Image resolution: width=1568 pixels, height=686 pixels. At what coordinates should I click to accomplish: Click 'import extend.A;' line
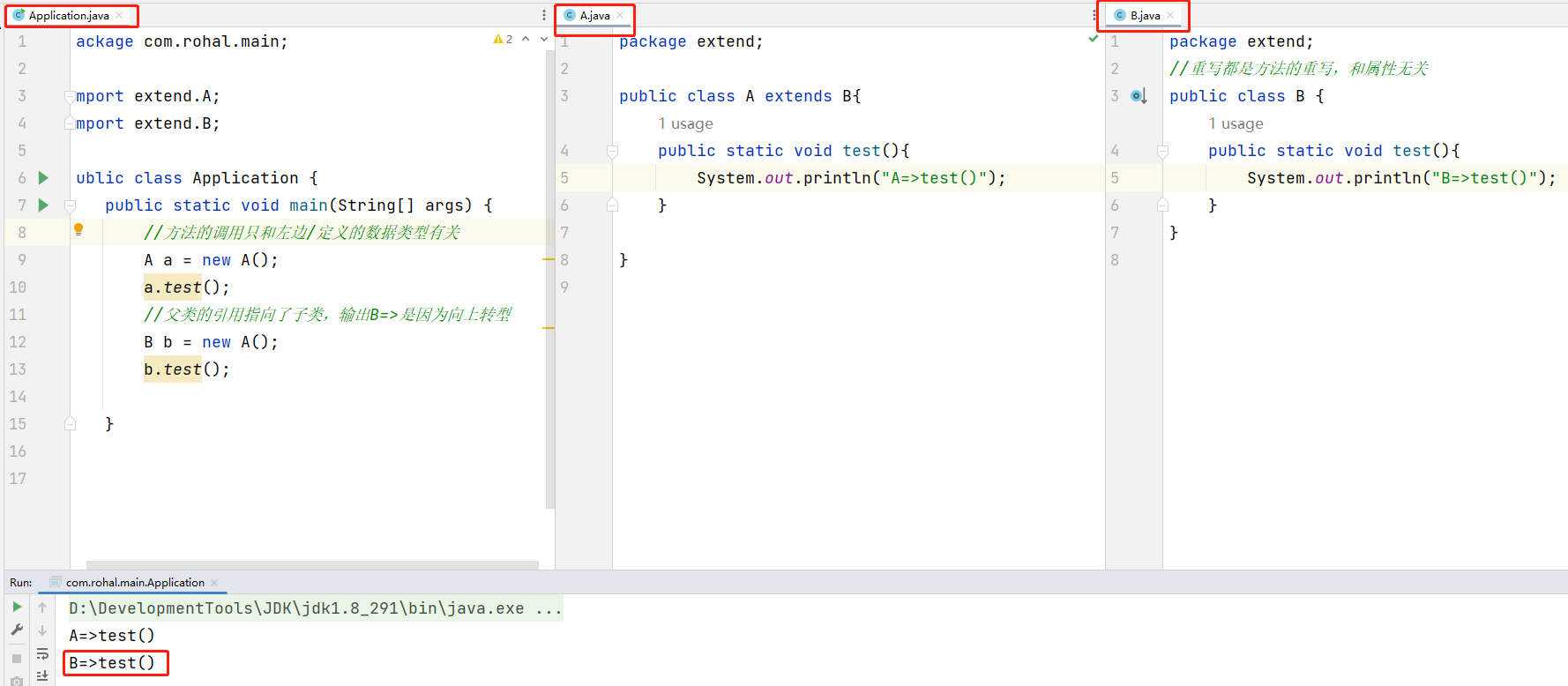pyautogui.click(x=148, y=96)
